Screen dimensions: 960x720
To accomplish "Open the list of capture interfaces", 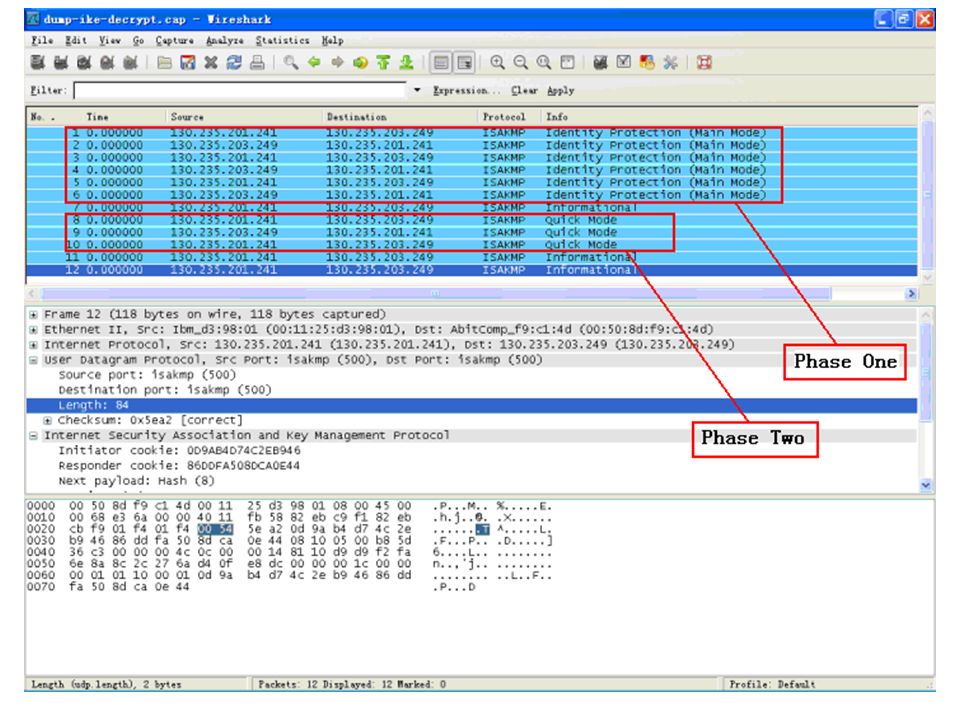I will [37, 62].
